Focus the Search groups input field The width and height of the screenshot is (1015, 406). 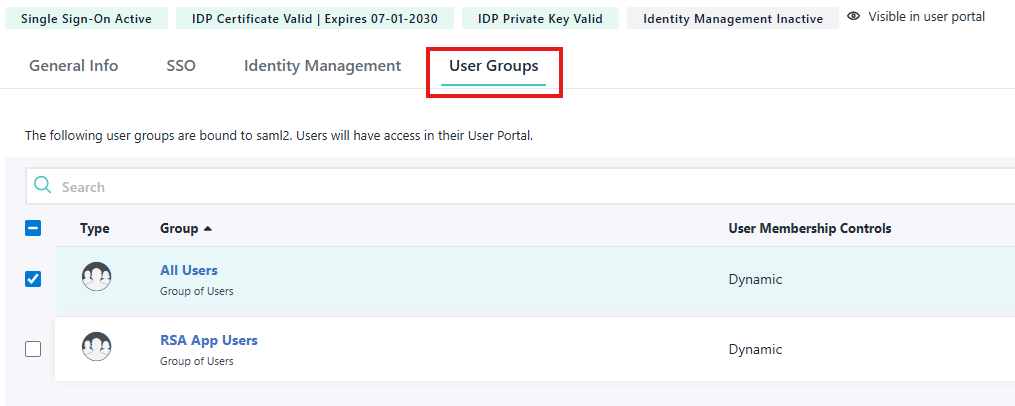pyautogui.click(x=500, y=187)
